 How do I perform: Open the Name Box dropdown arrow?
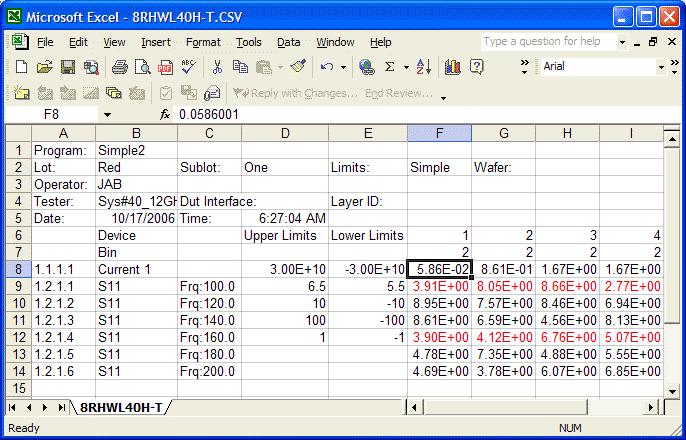click(107, 115)
